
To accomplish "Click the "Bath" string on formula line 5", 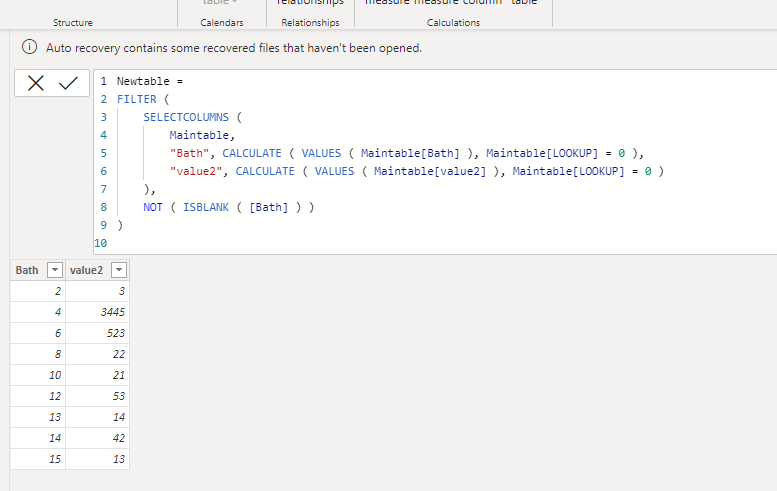I will tap(189, 153).
